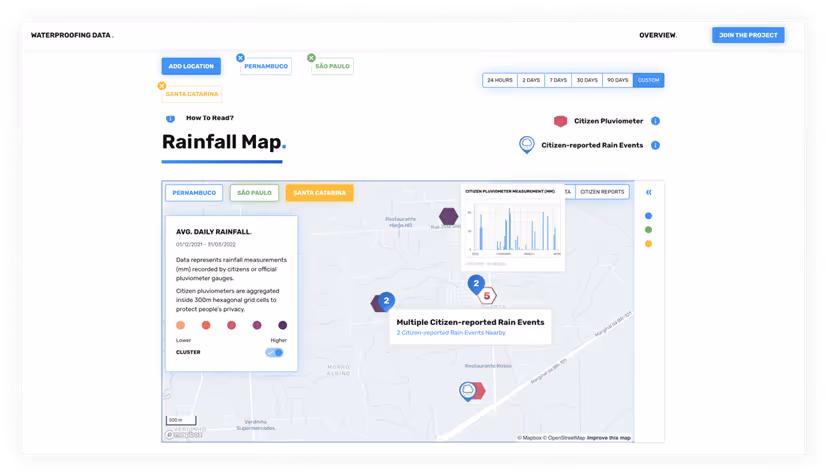Remove the Santa Catarina location tag
Image resolution: width=826 pixels, height=476 pixels.
point(162,86)
